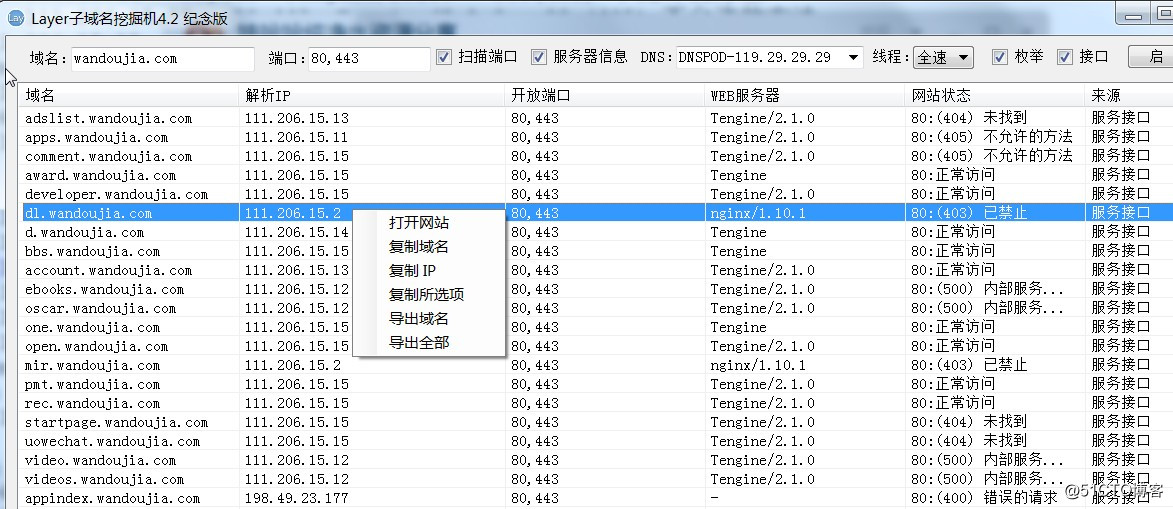Select rec.wandoujia.com row

click(x=596, y=403)
